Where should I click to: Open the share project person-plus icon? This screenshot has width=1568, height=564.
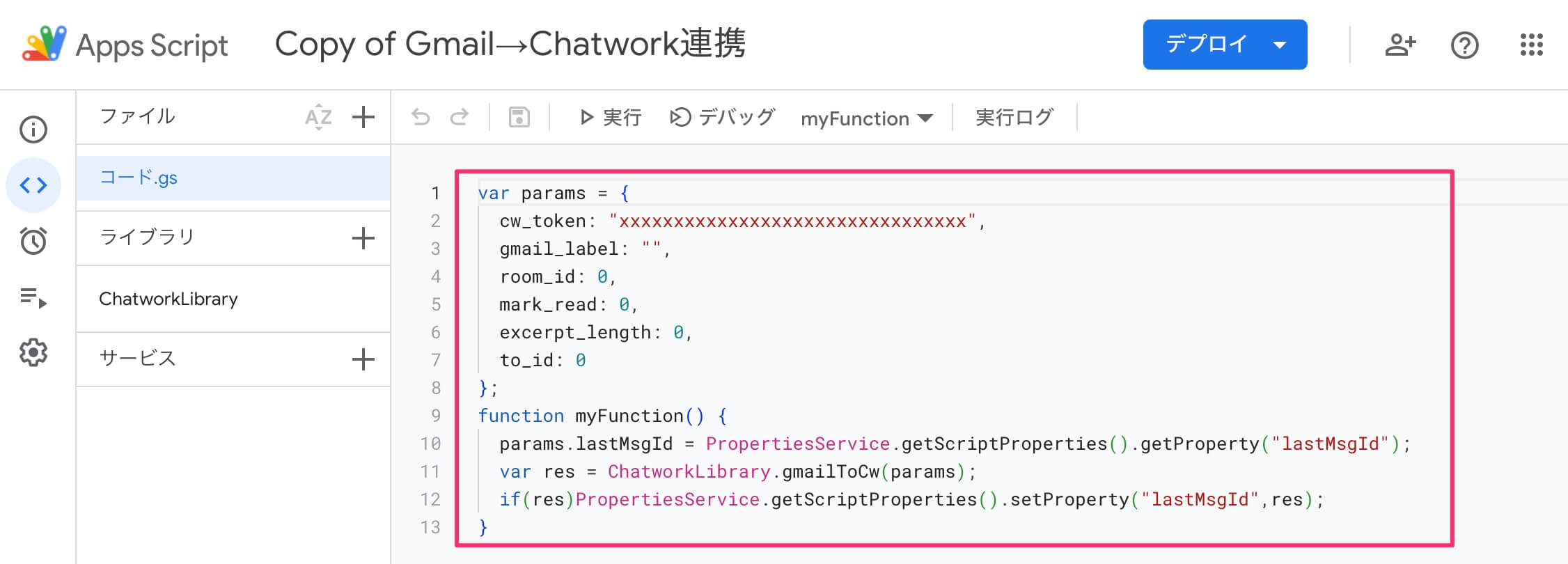coord(1400,45)
